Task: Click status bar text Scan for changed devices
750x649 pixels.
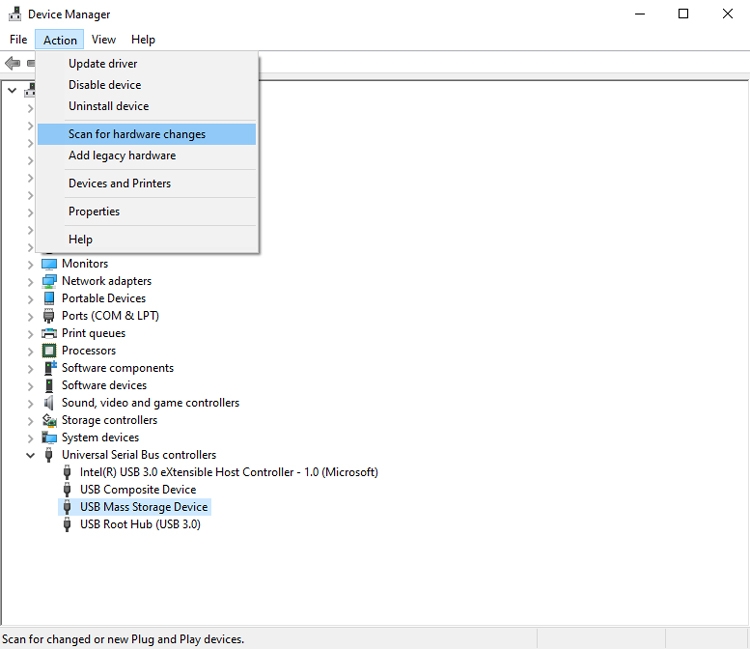Action: coord(123,639)
